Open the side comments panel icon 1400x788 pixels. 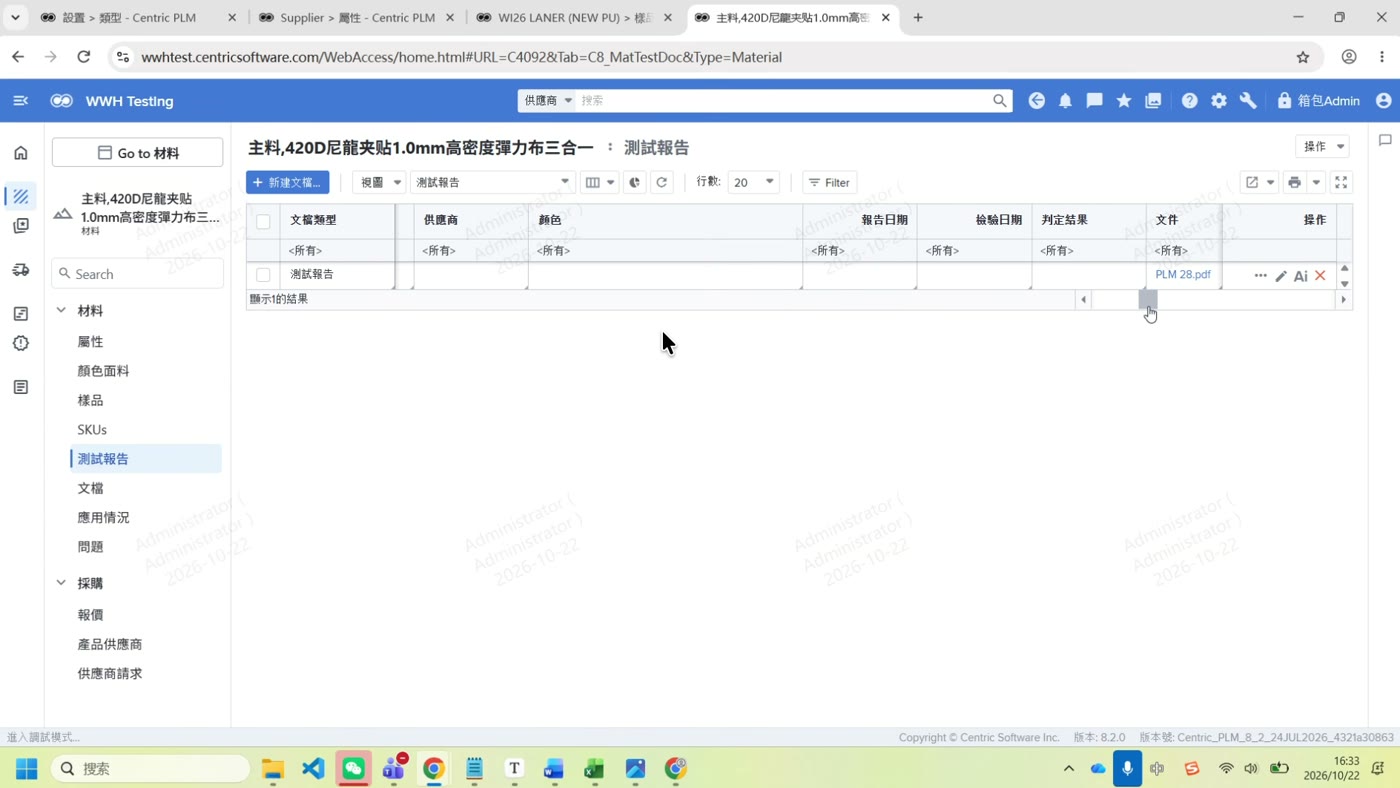pyautogui.click(x=1385, y=141)
